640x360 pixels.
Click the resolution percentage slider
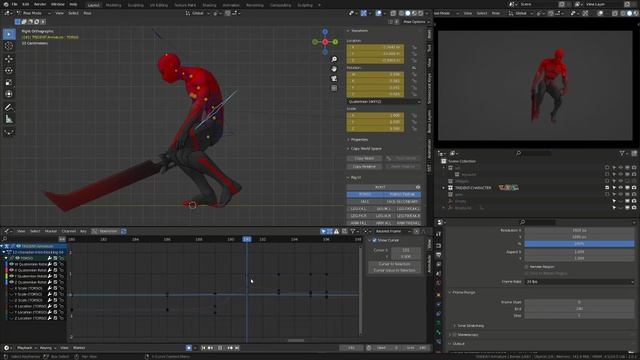pyautogui.click(x=580, y=244)
